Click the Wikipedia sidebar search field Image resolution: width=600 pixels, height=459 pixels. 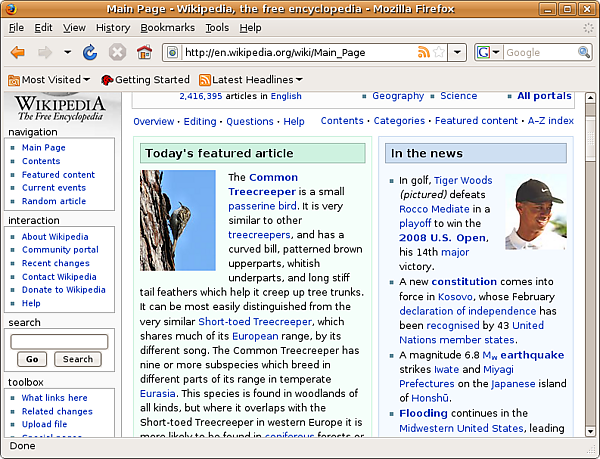click(59, 342)
